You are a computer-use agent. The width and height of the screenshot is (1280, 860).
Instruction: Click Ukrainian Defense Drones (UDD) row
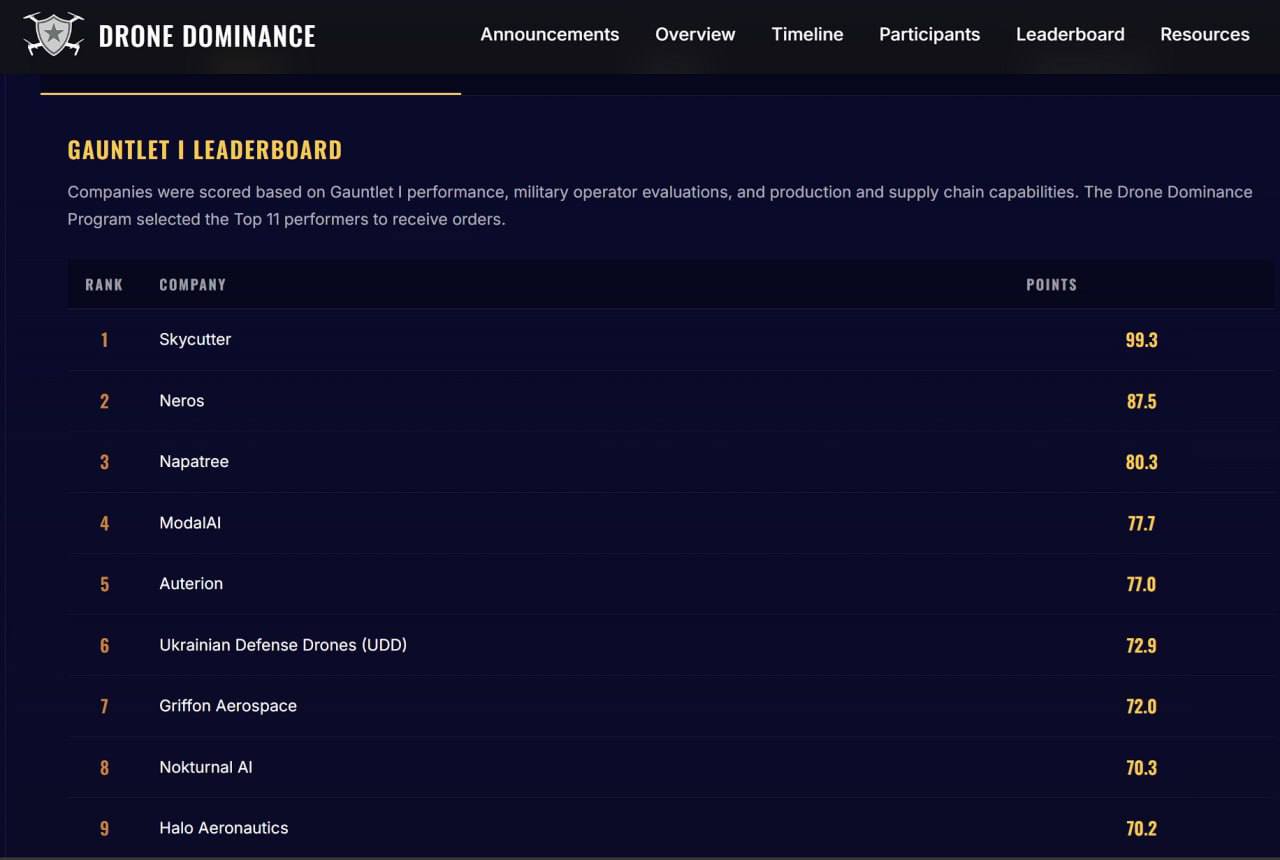pos(283,645)
